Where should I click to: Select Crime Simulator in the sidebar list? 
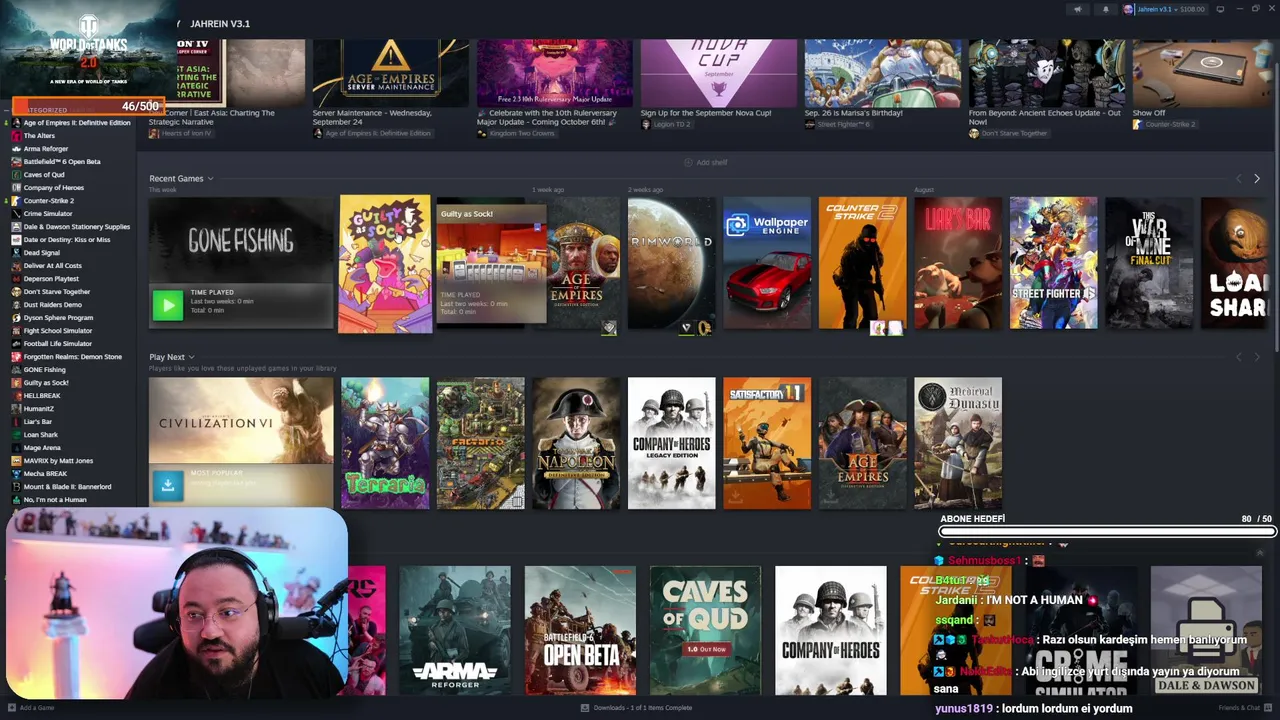pos(47,214)
